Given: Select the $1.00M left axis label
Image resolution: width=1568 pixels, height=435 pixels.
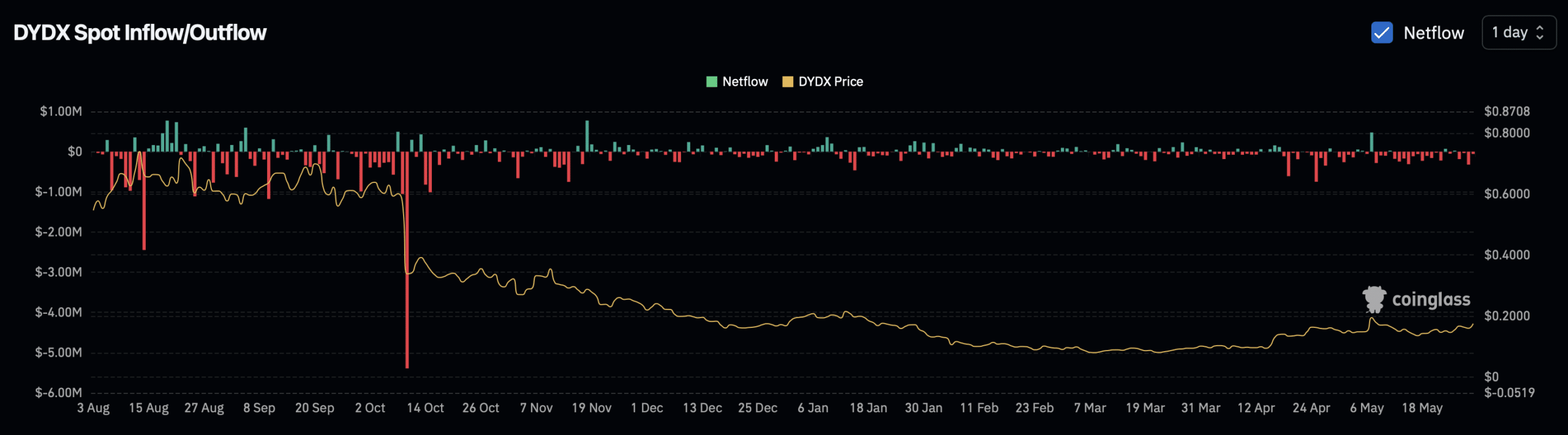Looking at the screenshot, I should (61, 111).
